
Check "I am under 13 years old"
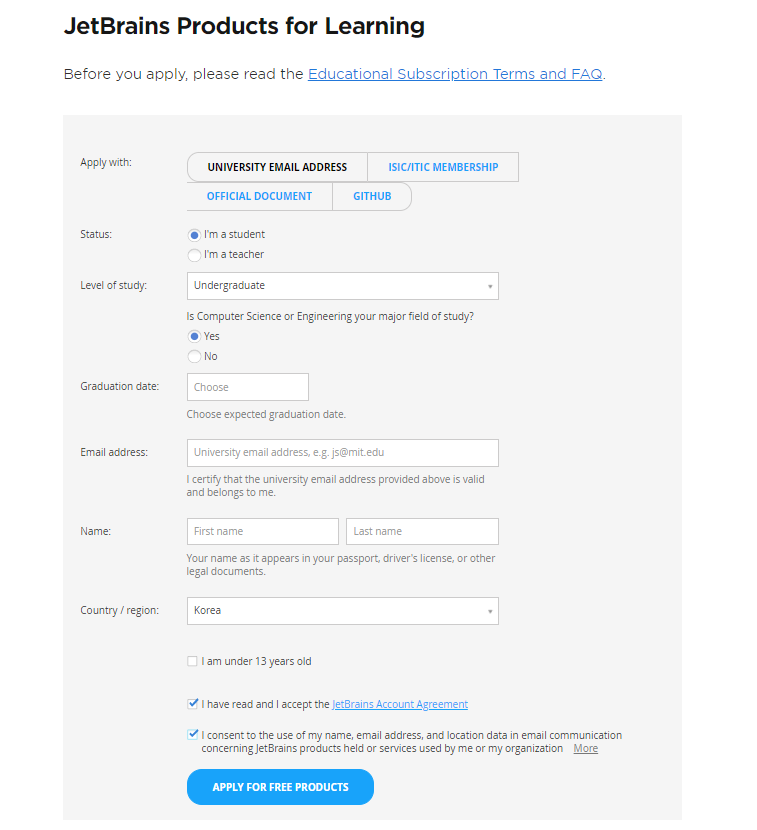click(192, 661)
